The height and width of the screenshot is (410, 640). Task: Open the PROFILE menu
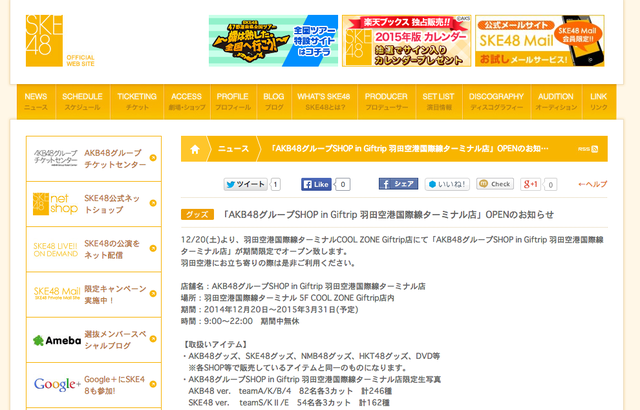tap(233, 102)
